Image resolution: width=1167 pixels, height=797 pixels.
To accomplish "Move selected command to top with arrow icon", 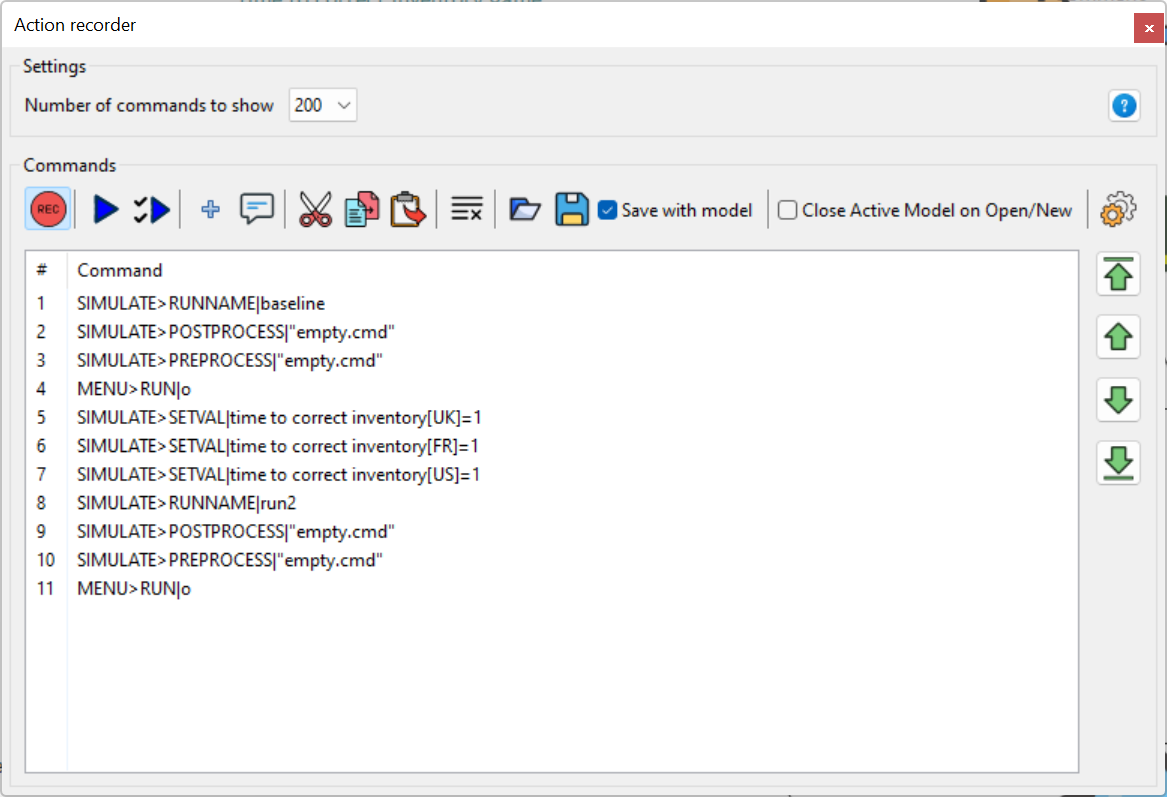I will pos(1117,274).
